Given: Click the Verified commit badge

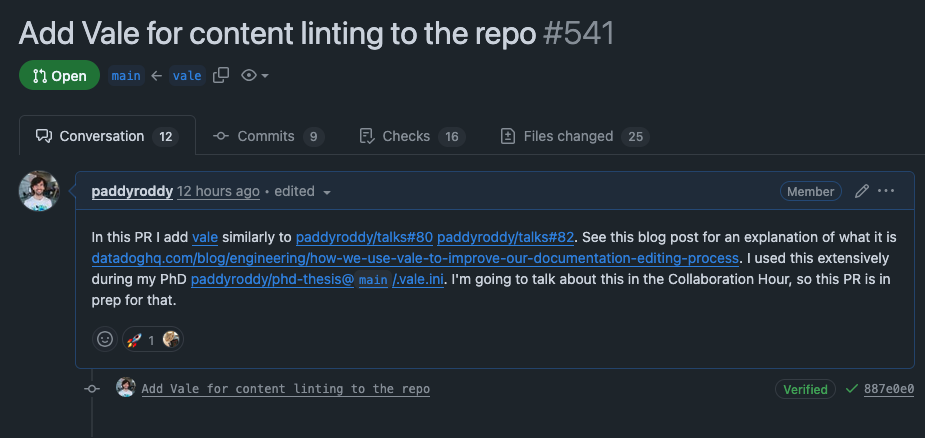Looking at the screenshot, I should point(805,389).
